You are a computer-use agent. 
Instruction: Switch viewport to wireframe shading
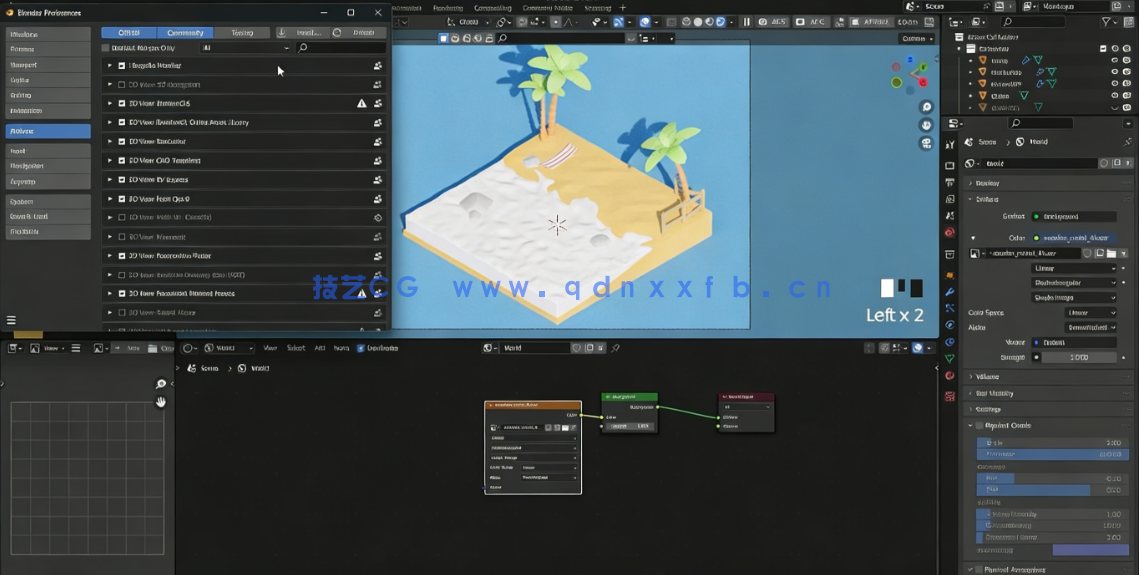686,22
